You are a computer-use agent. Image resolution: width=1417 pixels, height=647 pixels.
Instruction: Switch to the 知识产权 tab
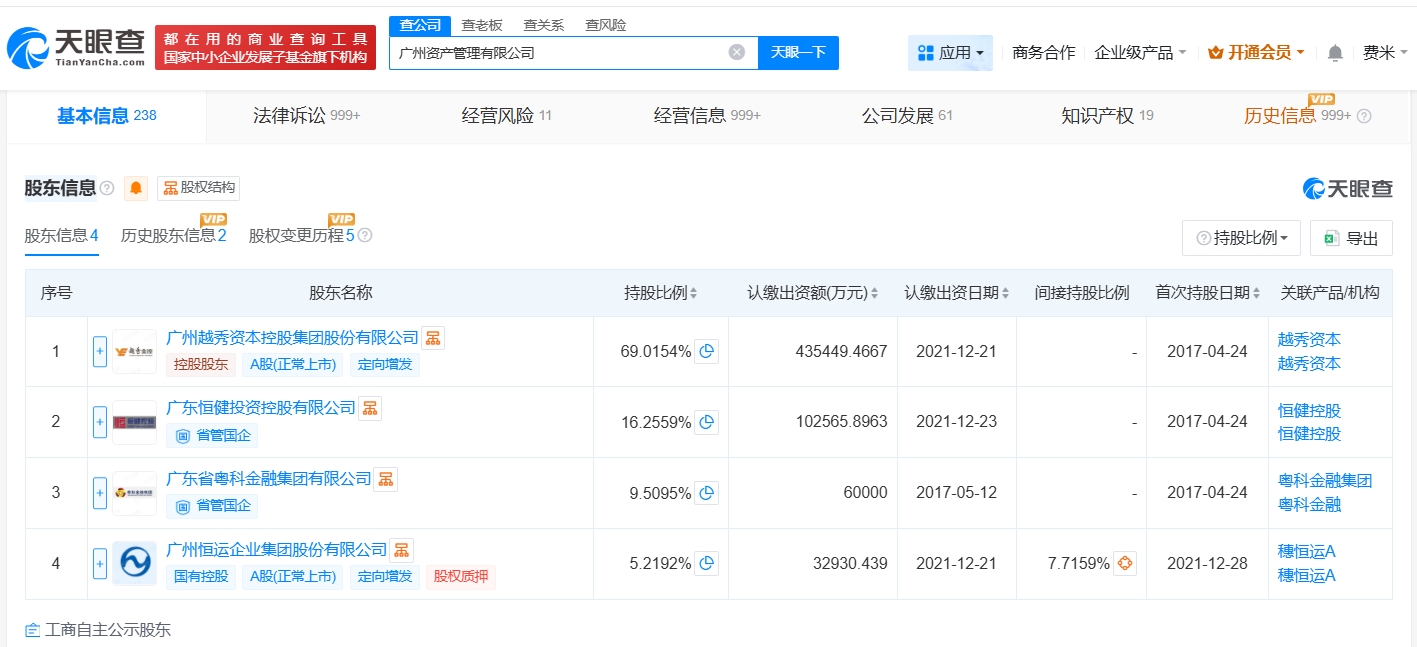pyautogui.click(x=1107, y=116)
